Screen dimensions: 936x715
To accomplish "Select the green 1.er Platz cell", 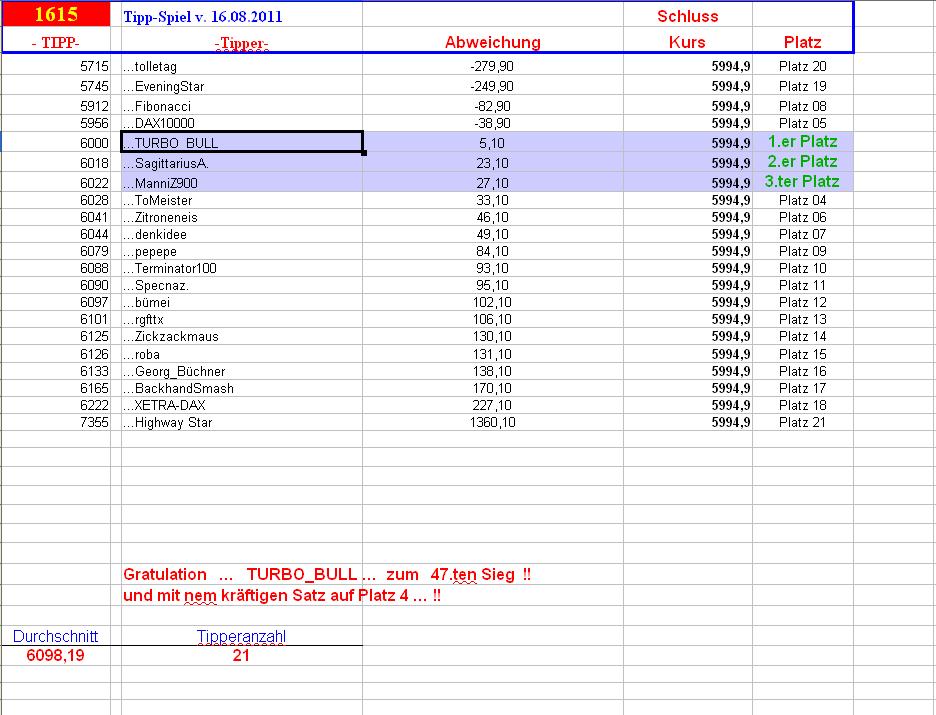I will click(802, 141).
